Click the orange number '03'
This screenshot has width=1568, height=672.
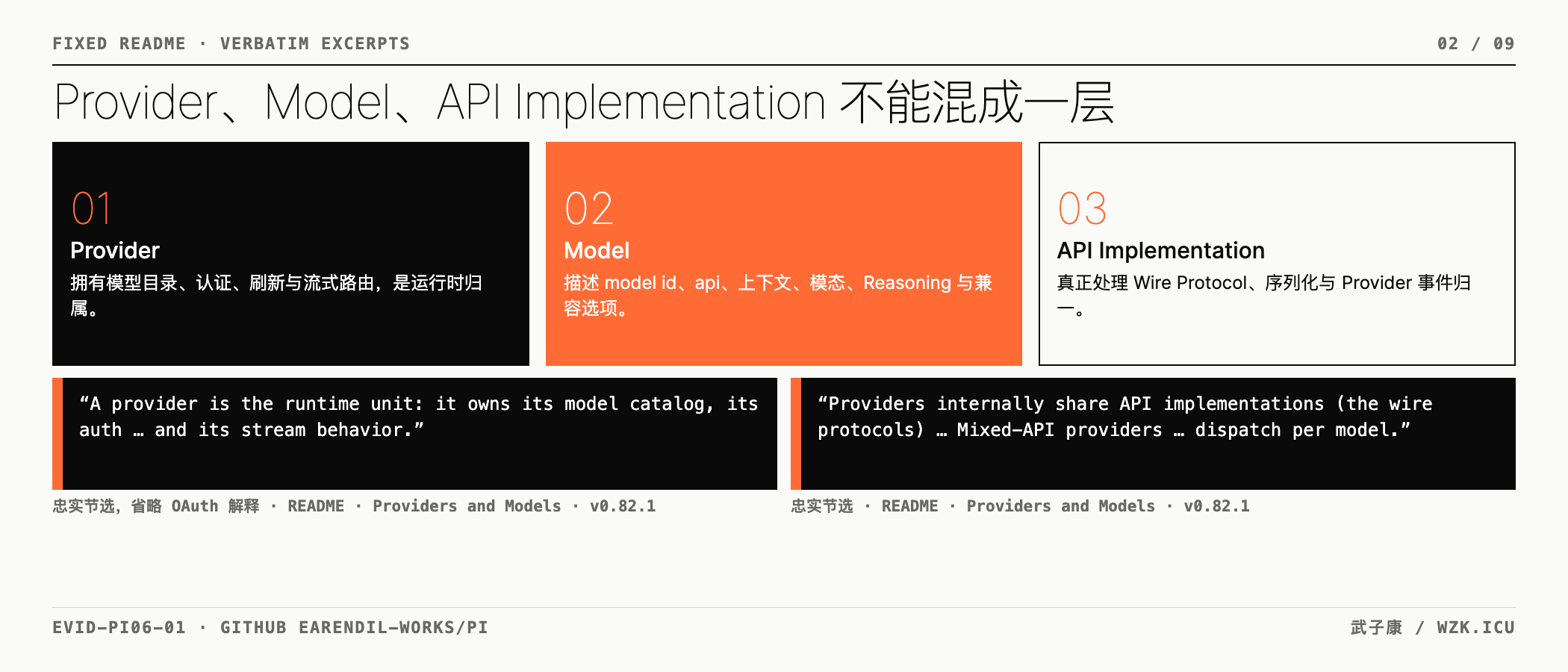coord(1082,208)
